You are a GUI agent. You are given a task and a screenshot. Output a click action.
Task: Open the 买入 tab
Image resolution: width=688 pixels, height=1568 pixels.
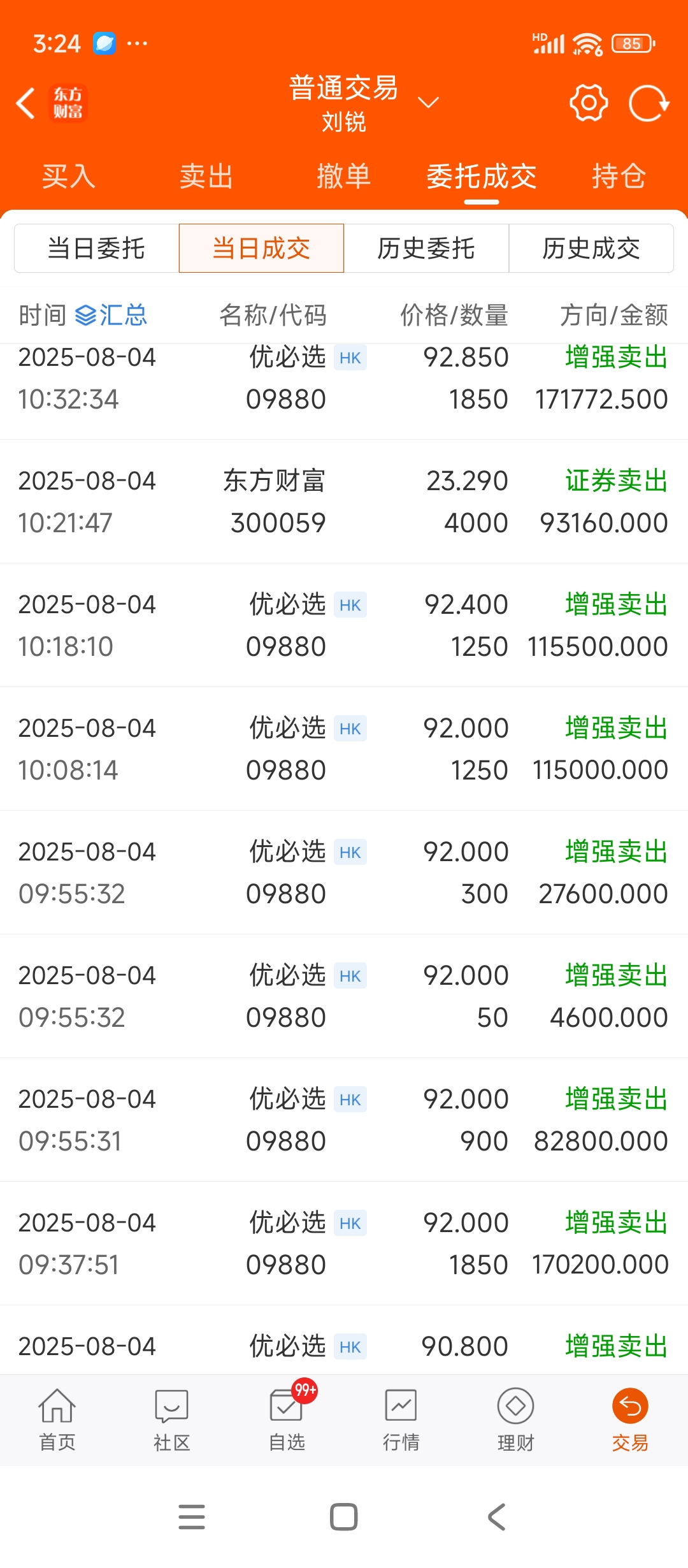tap(69, 176)
